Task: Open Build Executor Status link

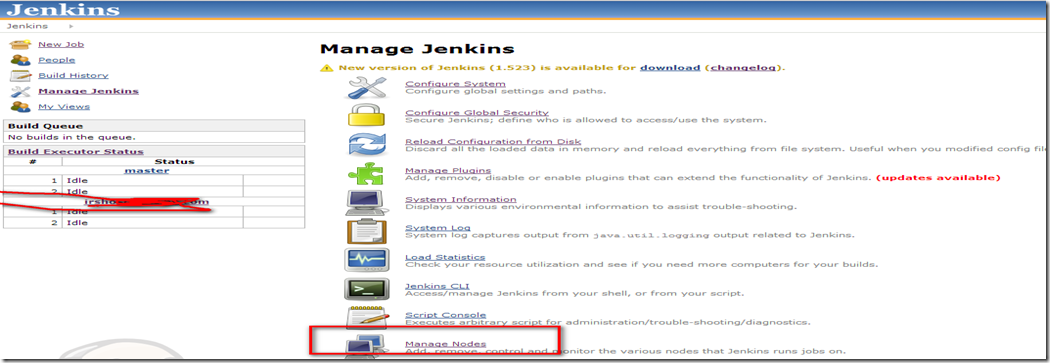Action: tap(76, 151)
